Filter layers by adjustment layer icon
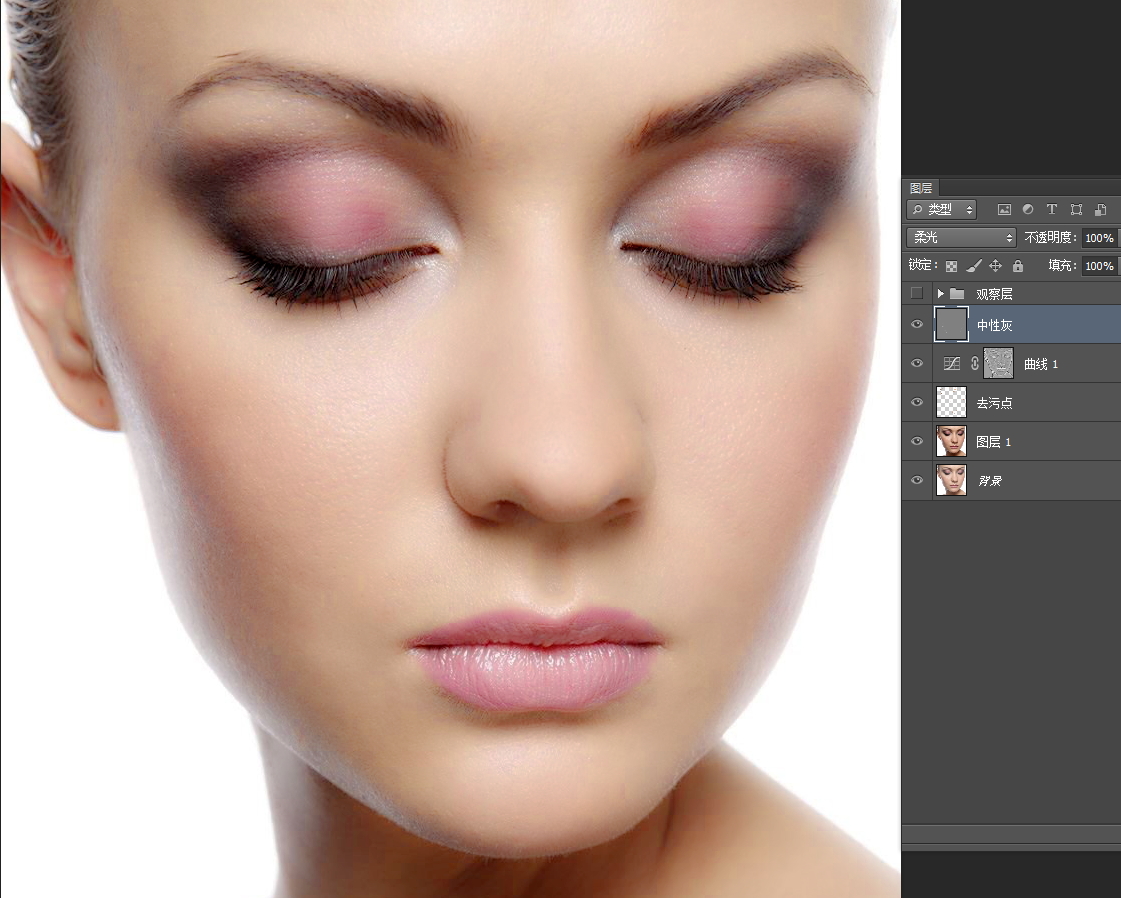The image size is (1121, 898). (x=1027, y=209)
